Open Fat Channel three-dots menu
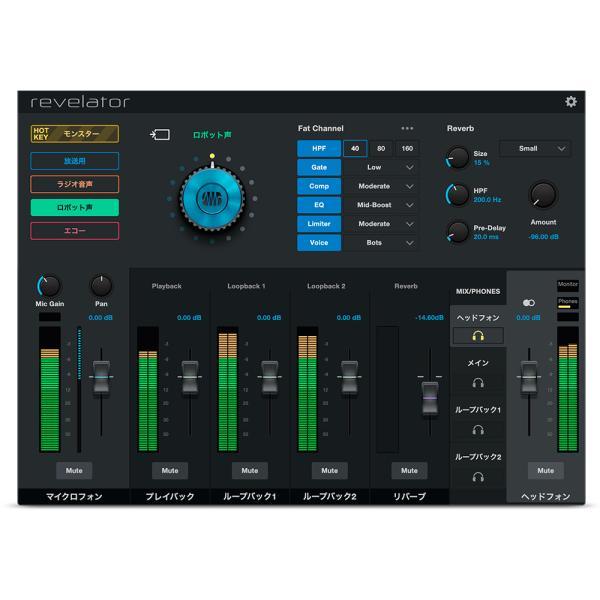This screenshot has width=600, height=600. click(407, 129)
